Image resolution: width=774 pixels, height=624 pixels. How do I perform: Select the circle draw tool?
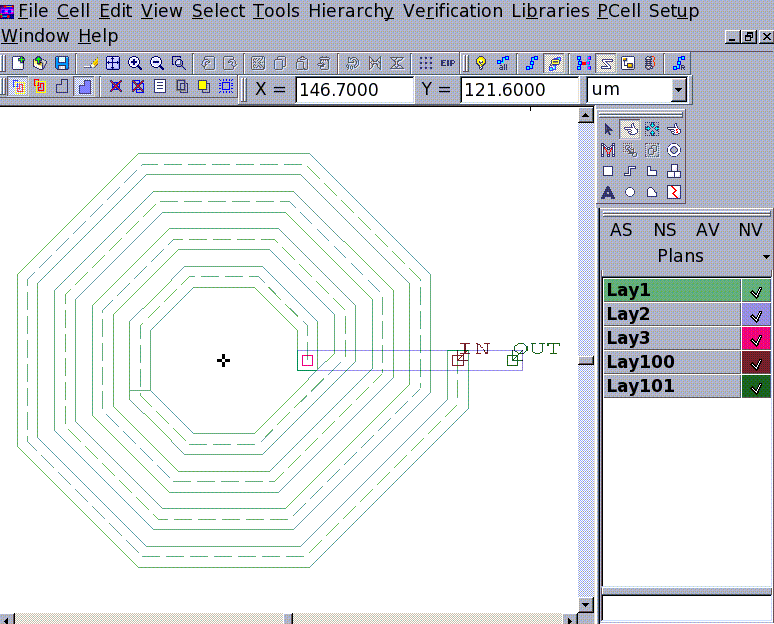pyautogui.click(x=630, y=193)
